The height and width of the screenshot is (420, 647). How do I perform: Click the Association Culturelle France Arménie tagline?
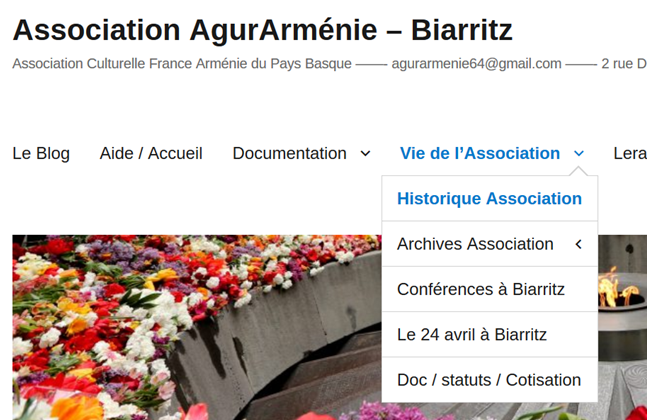pyautogui.click(x=182, y=63)
